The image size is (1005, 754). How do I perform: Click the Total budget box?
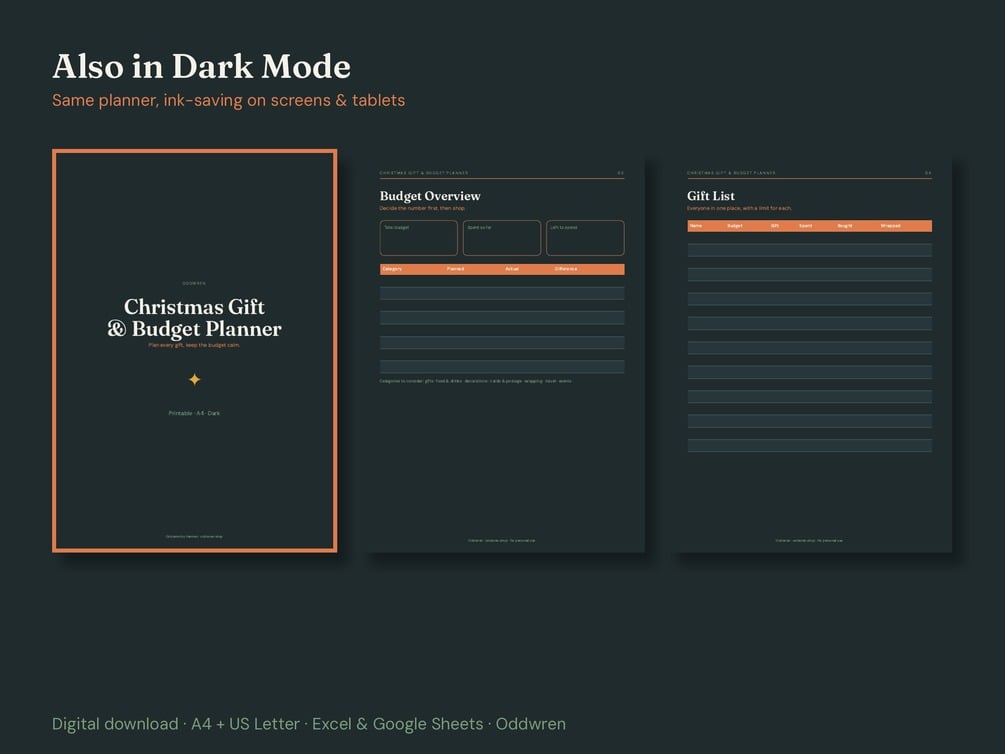[x=419, y=238]
